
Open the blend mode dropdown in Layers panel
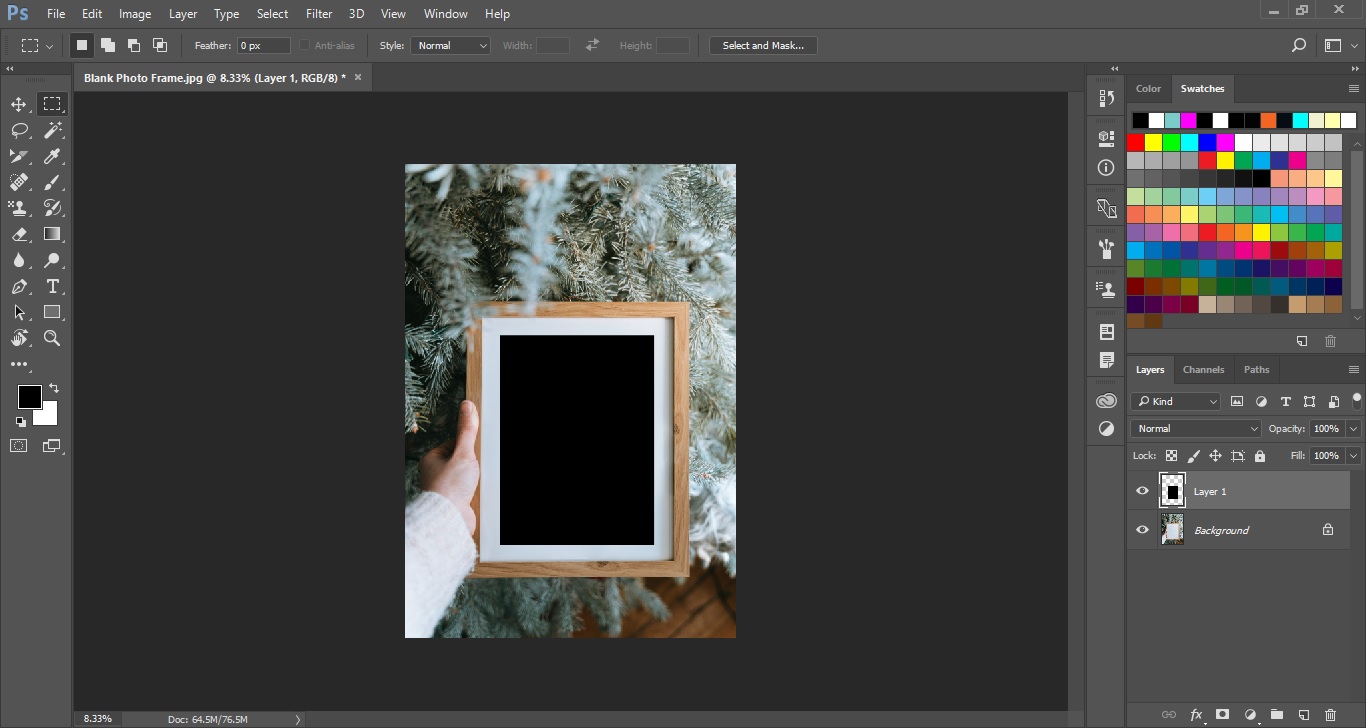tap(1194, 428)
